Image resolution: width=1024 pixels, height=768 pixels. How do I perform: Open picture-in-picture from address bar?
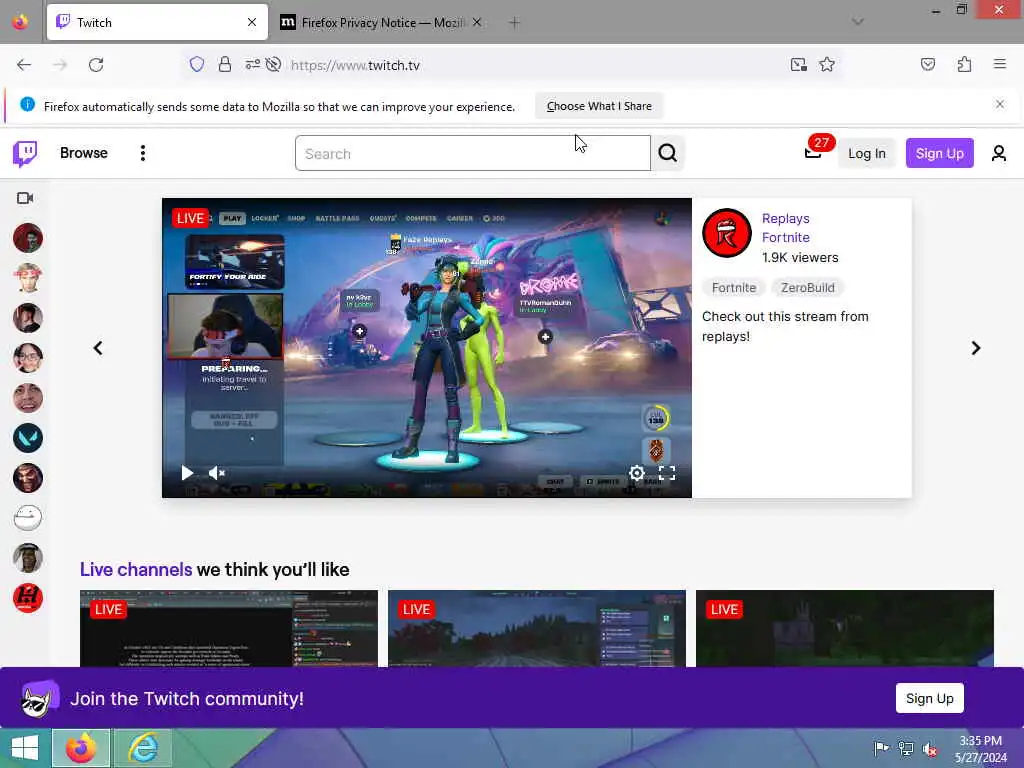pos(799,65)
